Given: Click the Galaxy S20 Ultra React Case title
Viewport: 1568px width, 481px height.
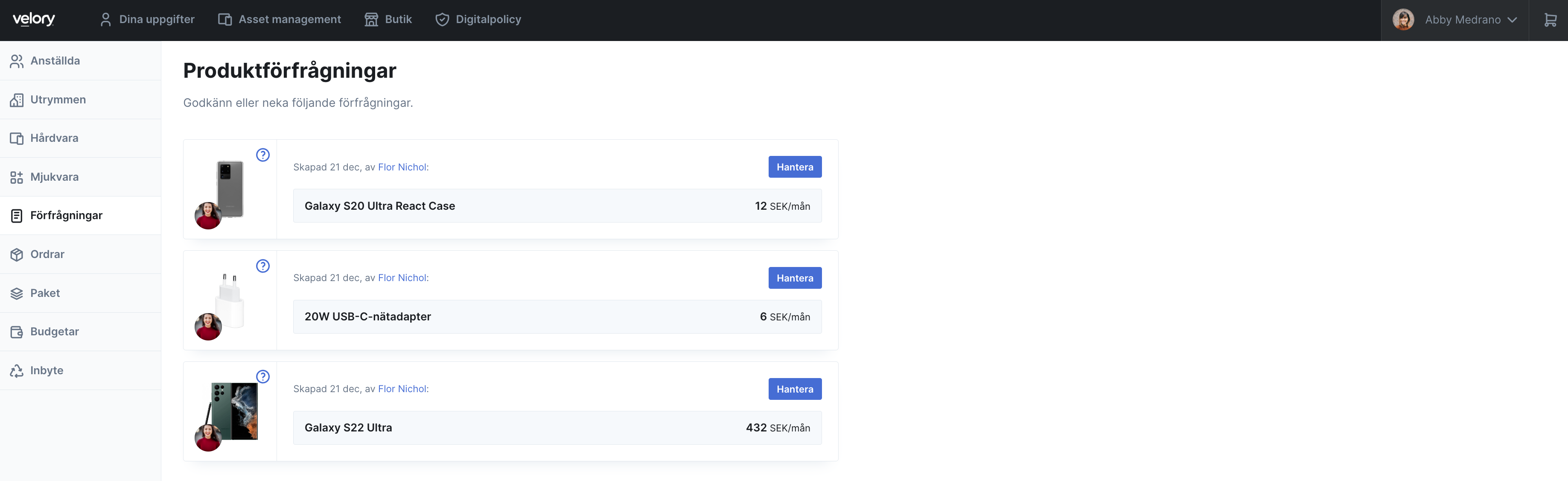Looking at the screenshot, I should click(x=380, y=206).
